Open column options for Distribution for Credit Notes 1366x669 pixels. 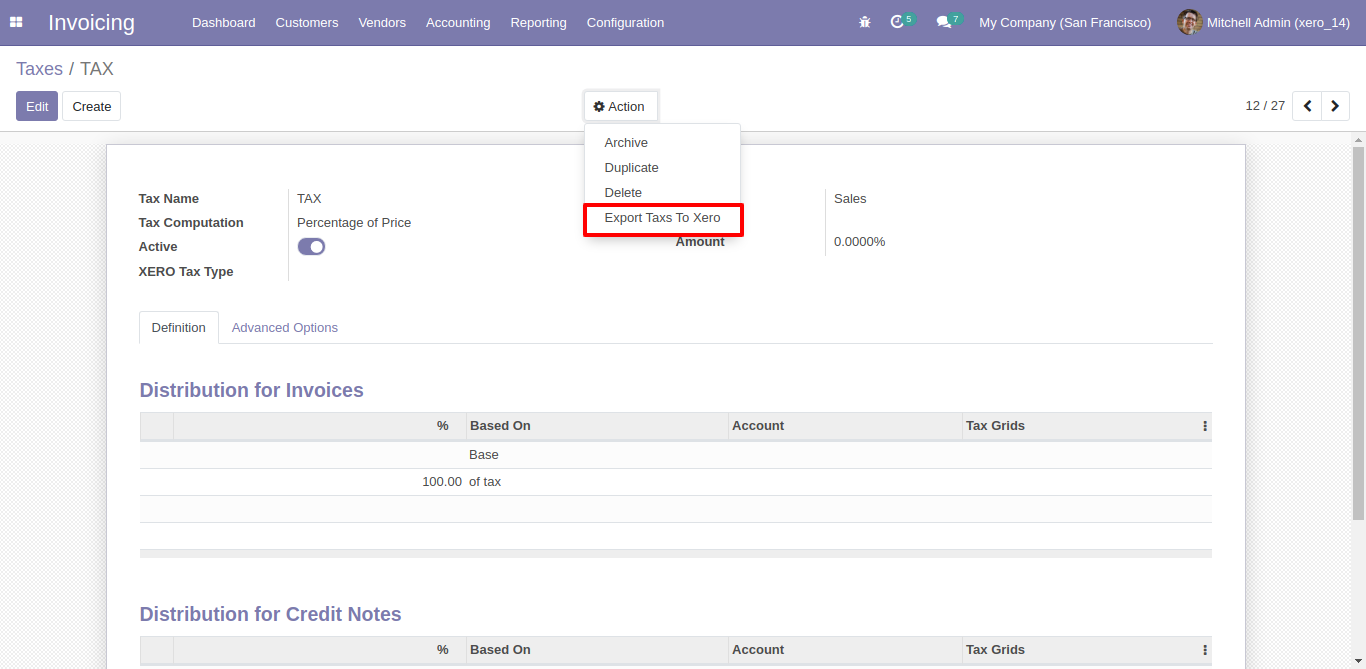coord(1205,650)
